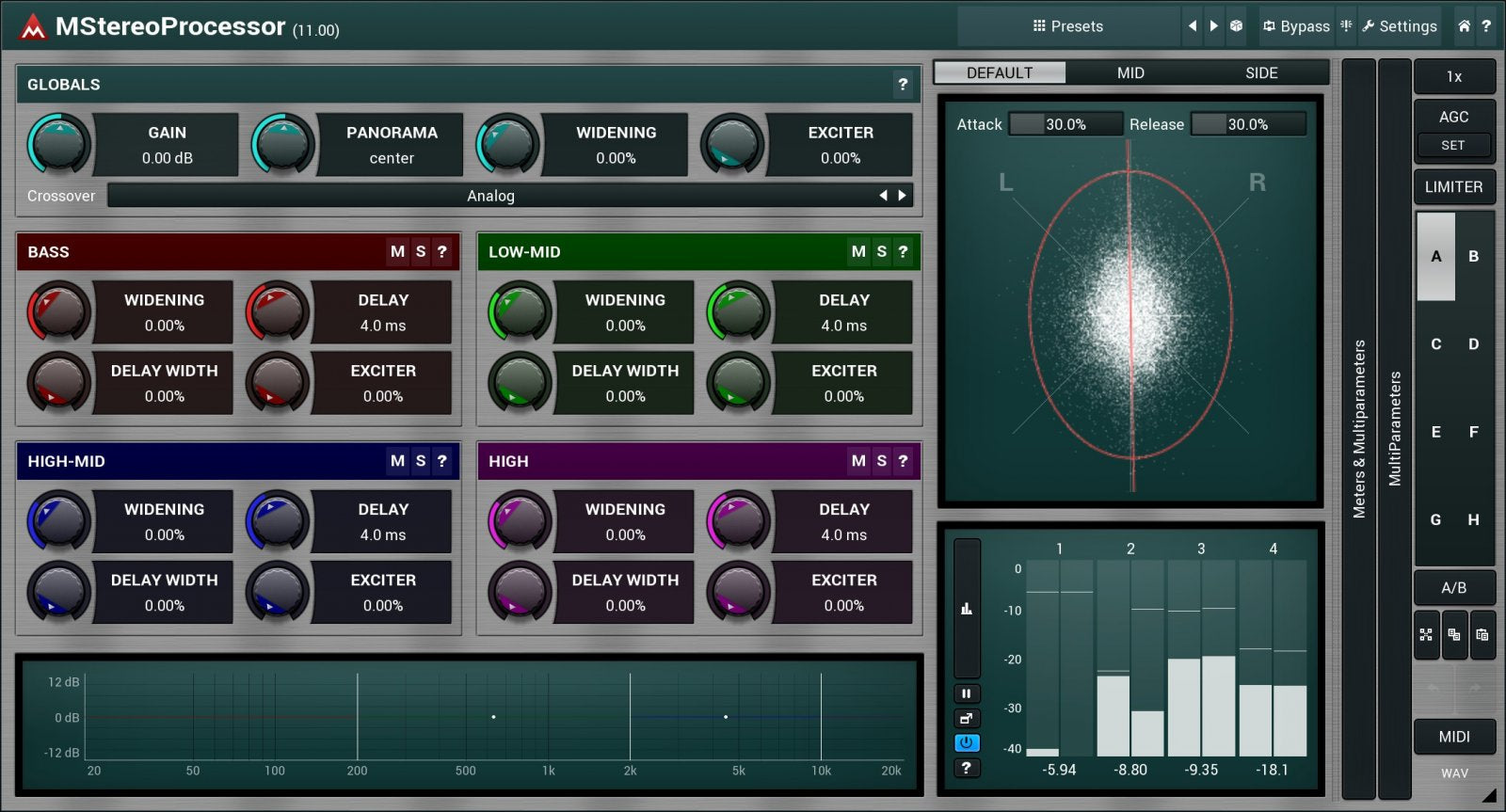Image resolution: width=1506 pixels, height=812 pixels.
Task: Click the AGC button
Action: coord(1454,117)
